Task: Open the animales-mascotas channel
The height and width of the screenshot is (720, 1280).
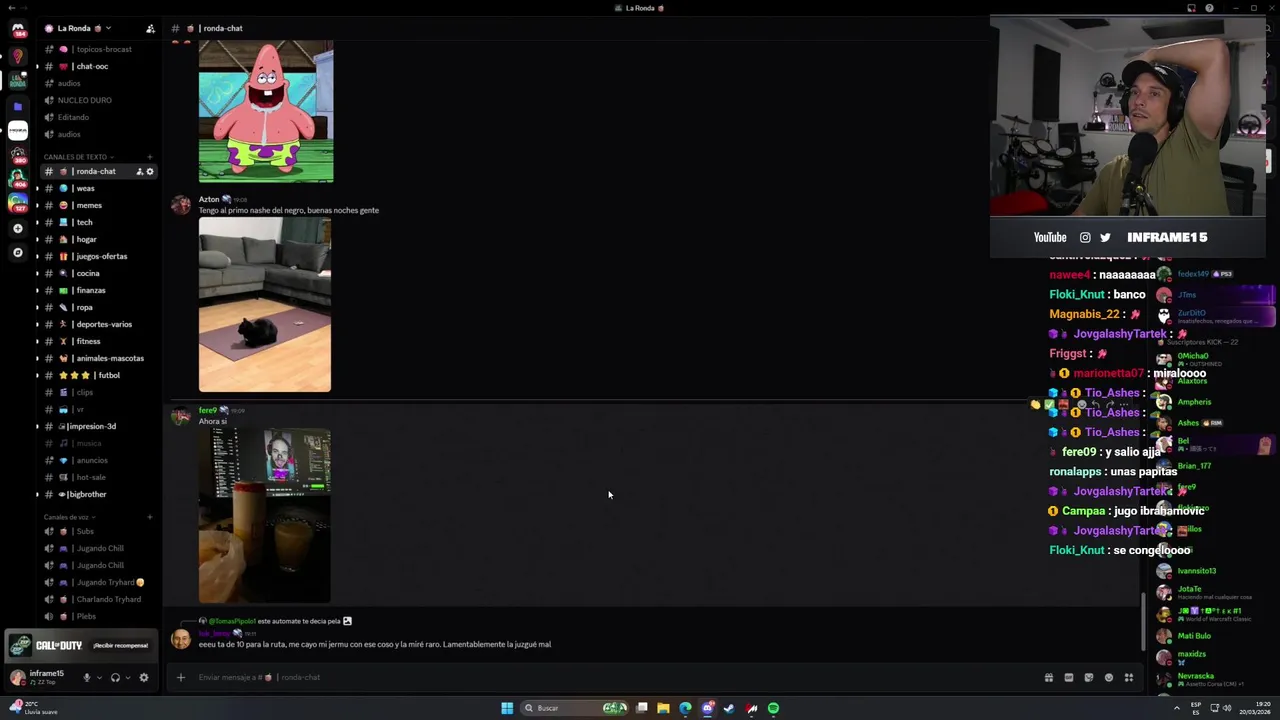Action: 99,358
